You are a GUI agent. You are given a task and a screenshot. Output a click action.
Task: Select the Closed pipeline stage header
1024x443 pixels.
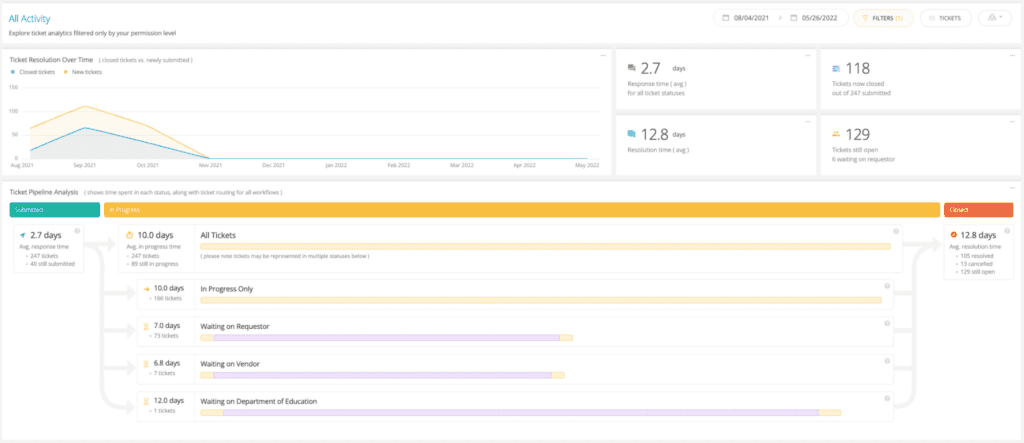(978, 209)
